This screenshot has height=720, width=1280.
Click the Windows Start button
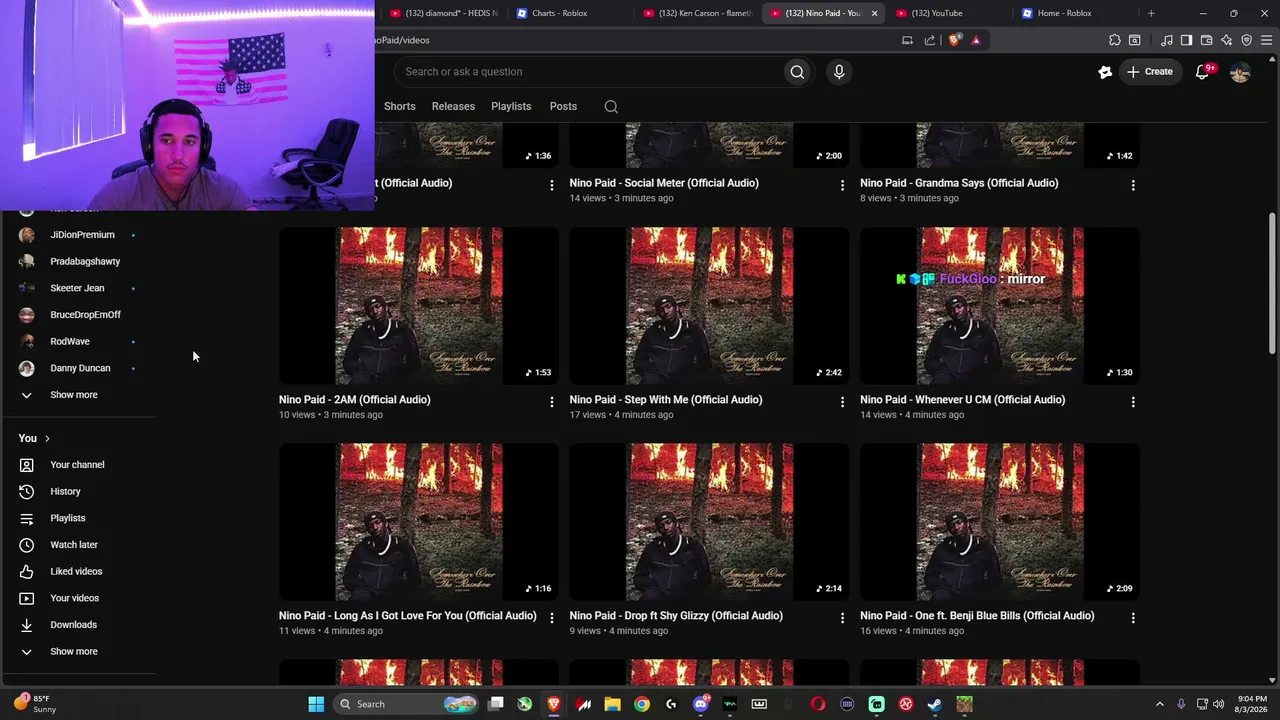[316, 704]
